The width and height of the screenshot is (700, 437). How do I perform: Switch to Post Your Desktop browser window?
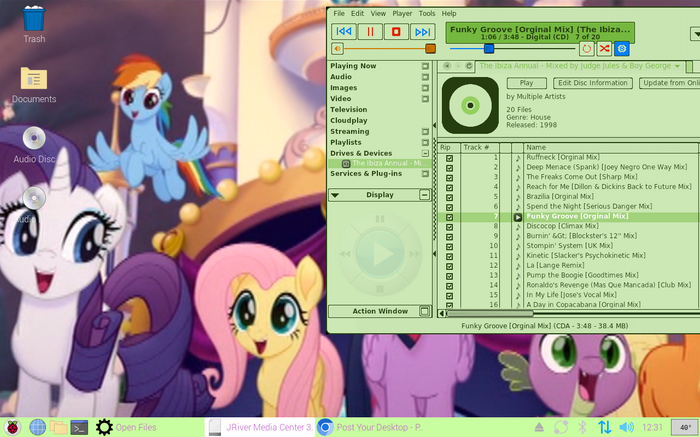click(371, 427)
